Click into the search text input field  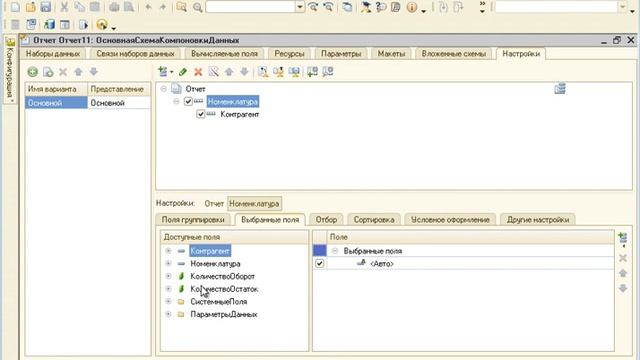pos(251,7)
